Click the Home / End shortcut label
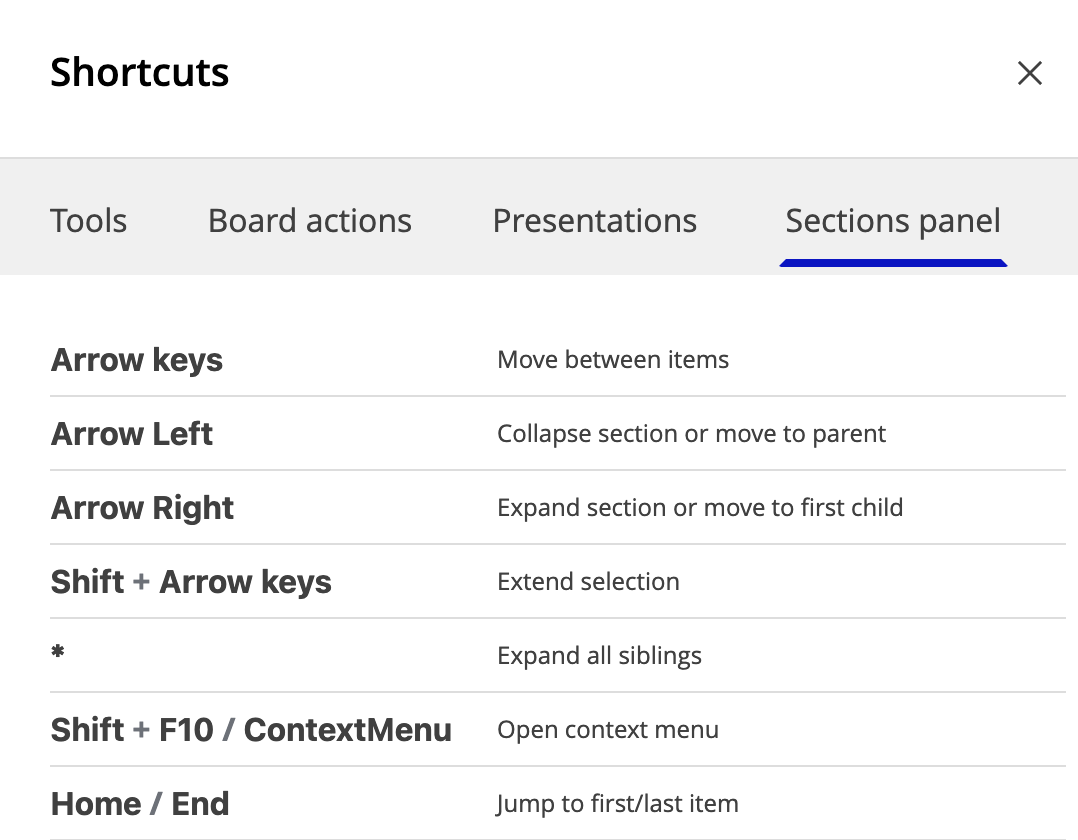The image size is (1078, 840). click(x=140, y=804)
